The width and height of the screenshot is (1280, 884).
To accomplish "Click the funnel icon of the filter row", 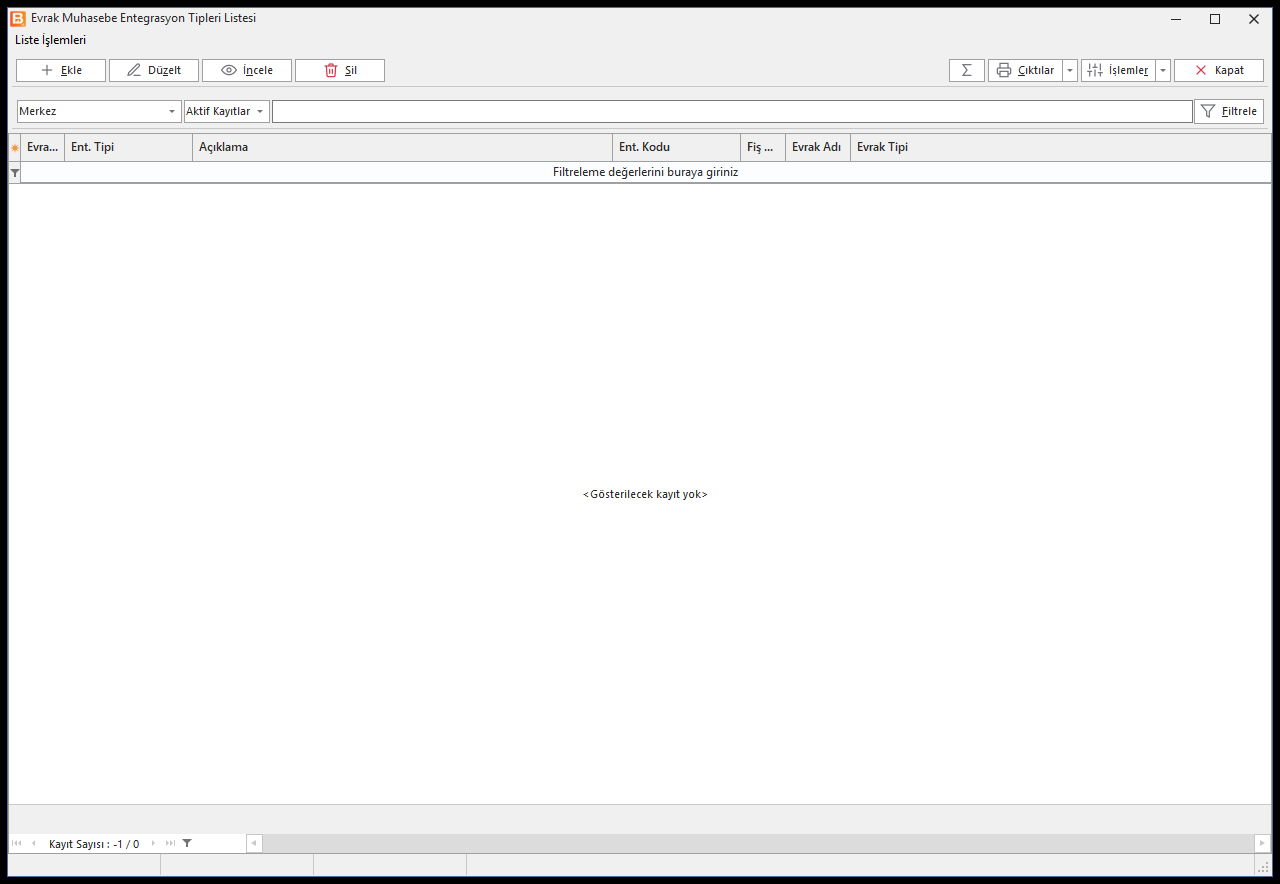I will (15, 173).
